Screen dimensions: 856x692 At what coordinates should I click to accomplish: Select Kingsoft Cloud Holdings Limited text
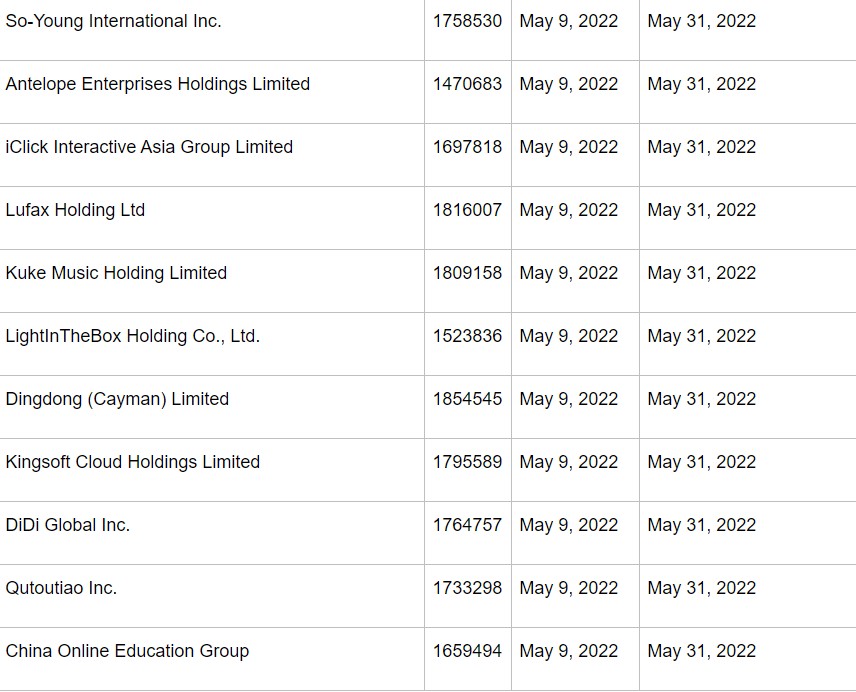pos(132,462)
